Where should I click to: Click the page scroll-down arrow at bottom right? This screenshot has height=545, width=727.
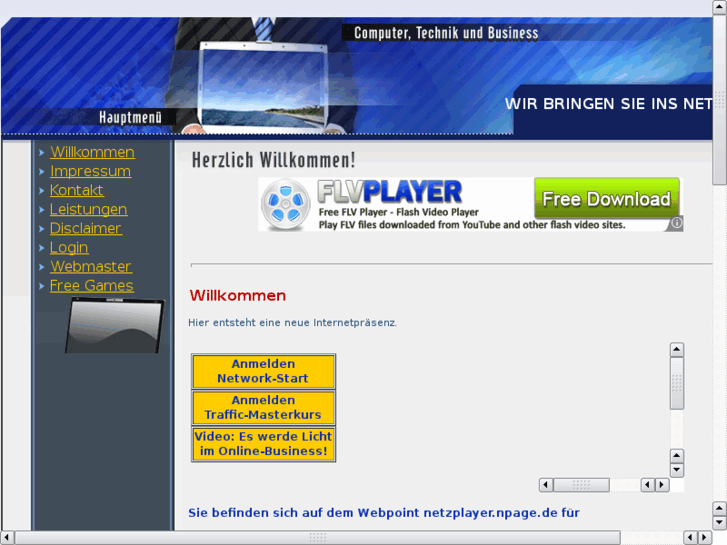click(720, 523)
